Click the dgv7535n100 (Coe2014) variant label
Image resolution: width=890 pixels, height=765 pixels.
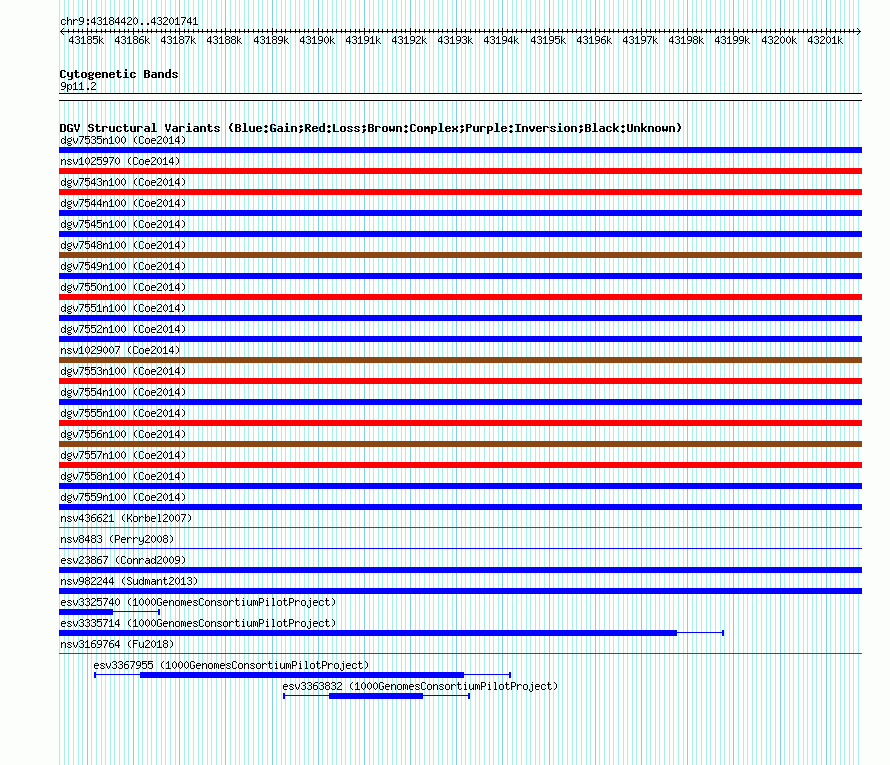[123, 140]
